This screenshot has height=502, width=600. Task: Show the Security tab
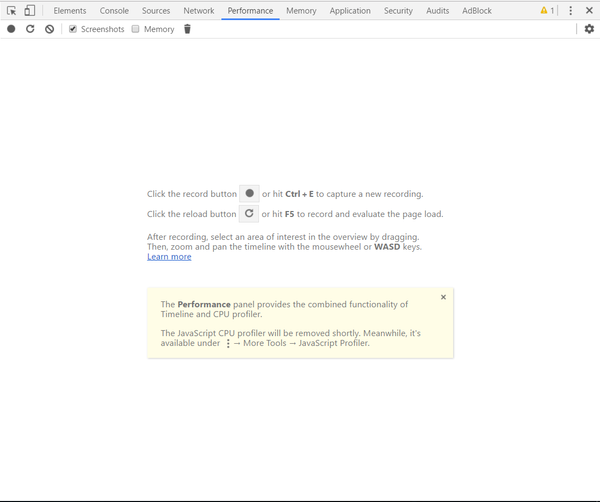(398, 11)
